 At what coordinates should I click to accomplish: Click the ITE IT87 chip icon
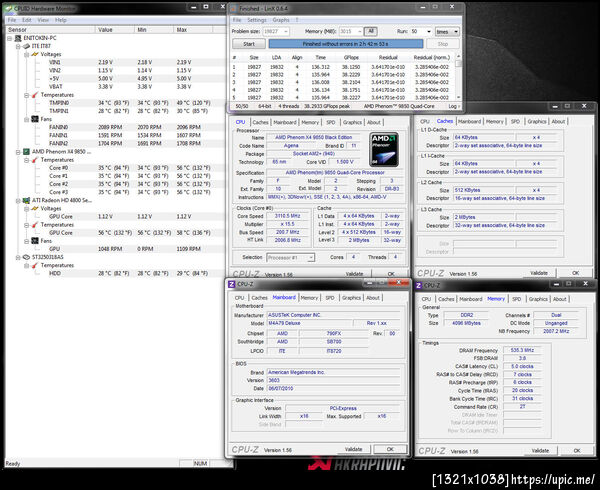pyautogui.click(x=26, y=46)
